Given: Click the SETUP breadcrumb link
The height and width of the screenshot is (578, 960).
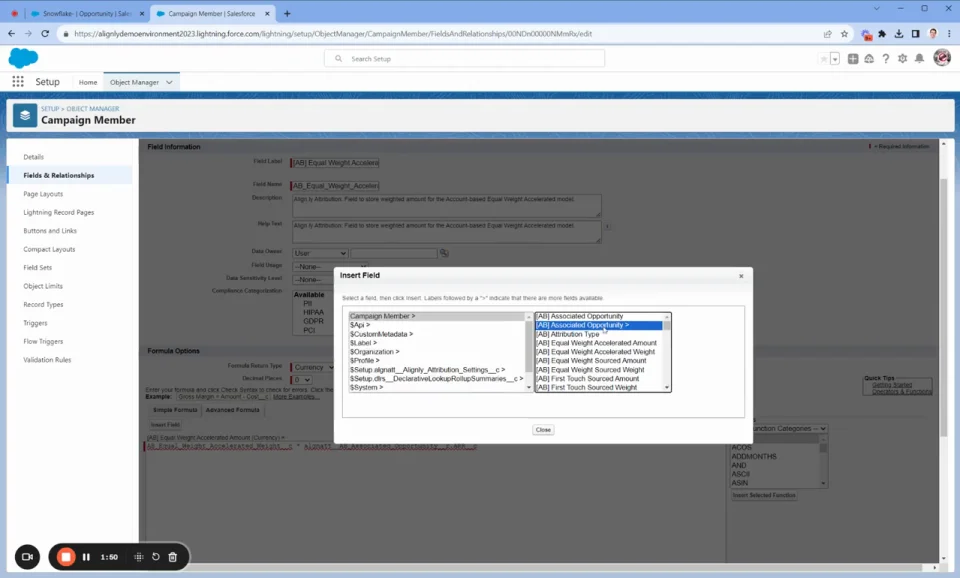Looking at the screenshot, I should click(50, 108).
